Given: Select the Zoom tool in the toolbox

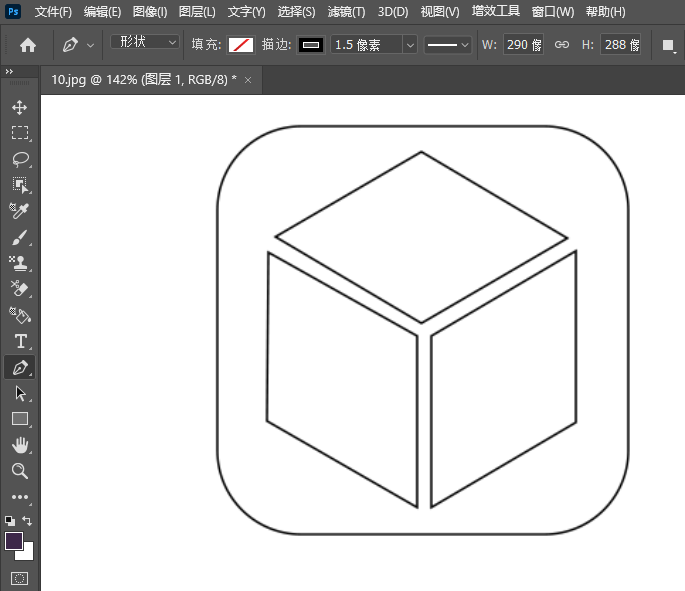Looking at the screenshot, I should [x=20, y=471].
